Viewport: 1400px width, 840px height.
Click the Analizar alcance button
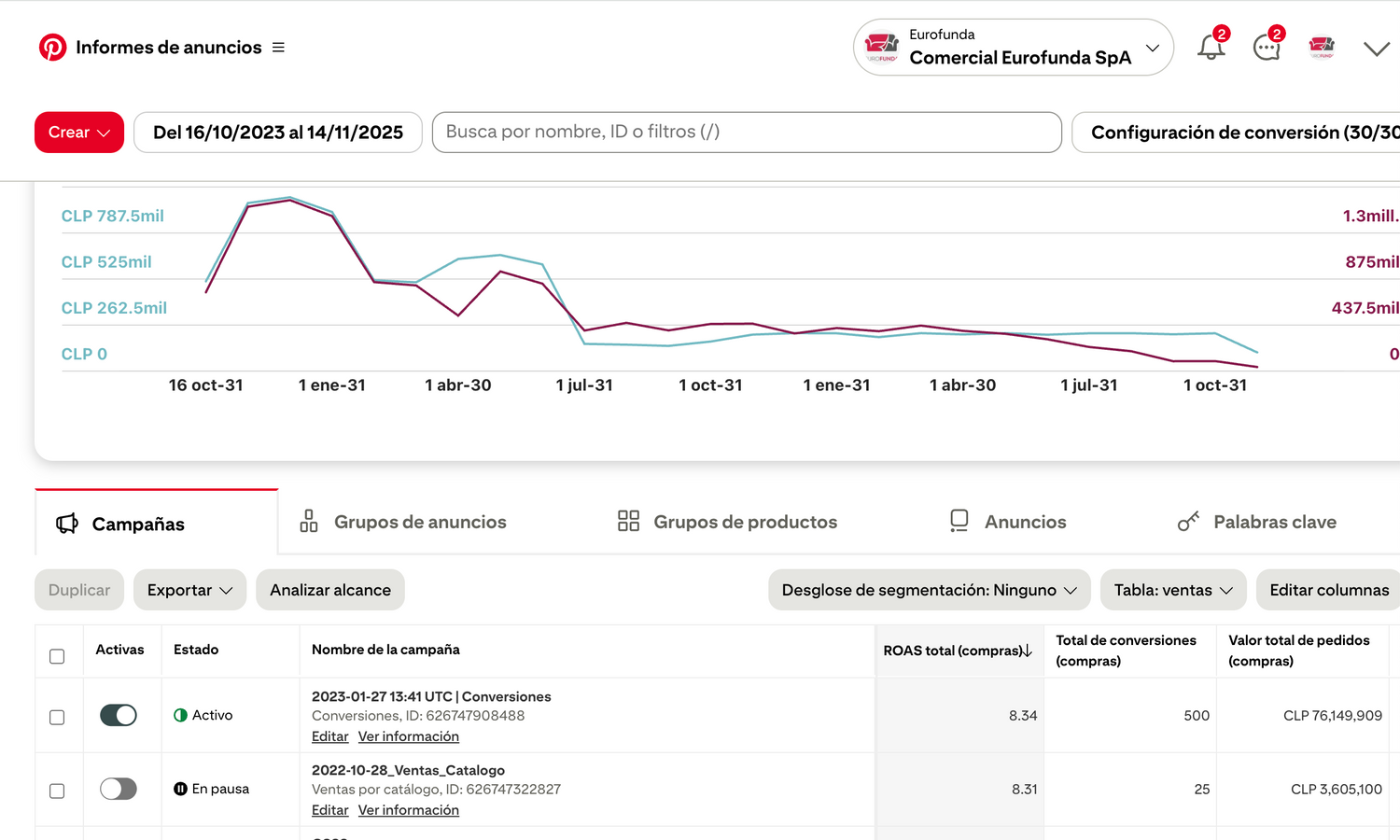coord(330,590)
